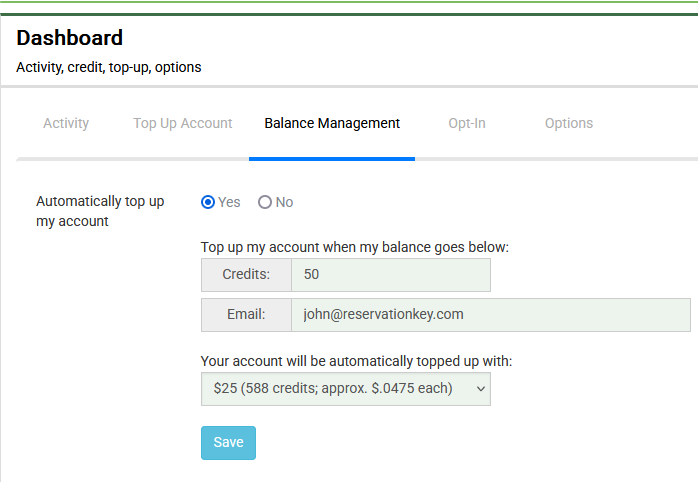This screenshot has height=482, width=698.
Task: Click the 'Activity, credit, top-up, options' subtitle
Action: tap(109, 68)
